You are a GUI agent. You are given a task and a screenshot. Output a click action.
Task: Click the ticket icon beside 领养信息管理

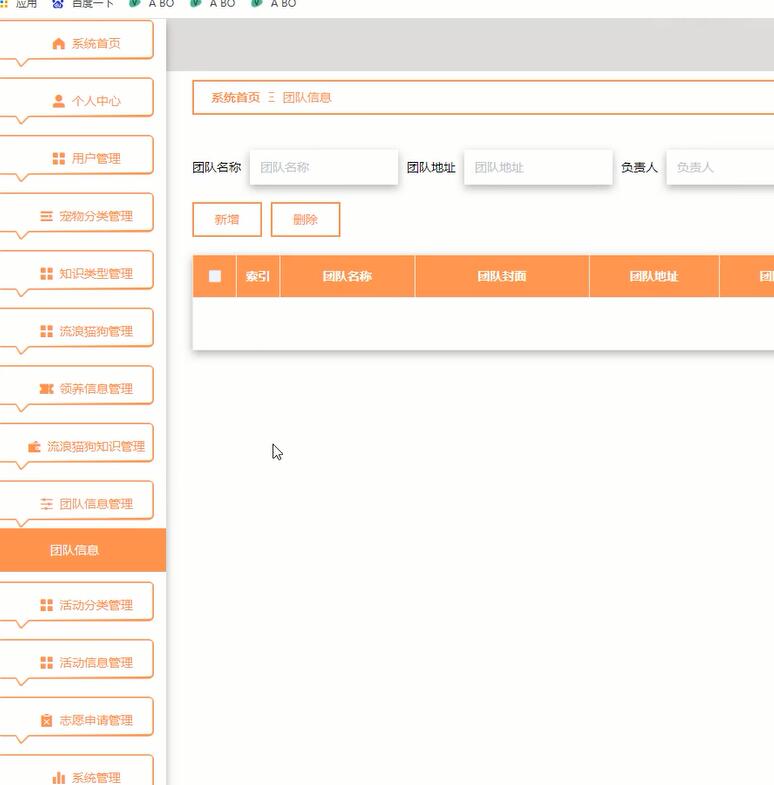(46, 389)
